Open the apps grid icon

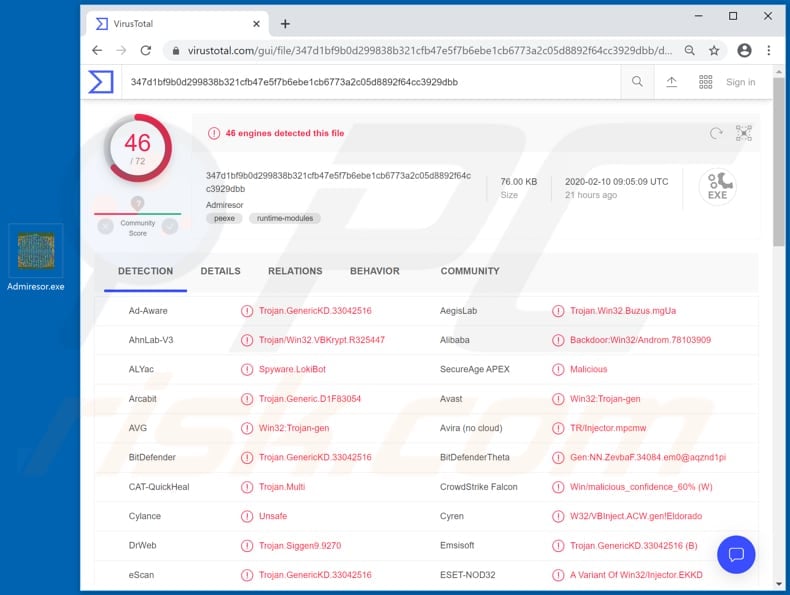(x=705, y=82)
